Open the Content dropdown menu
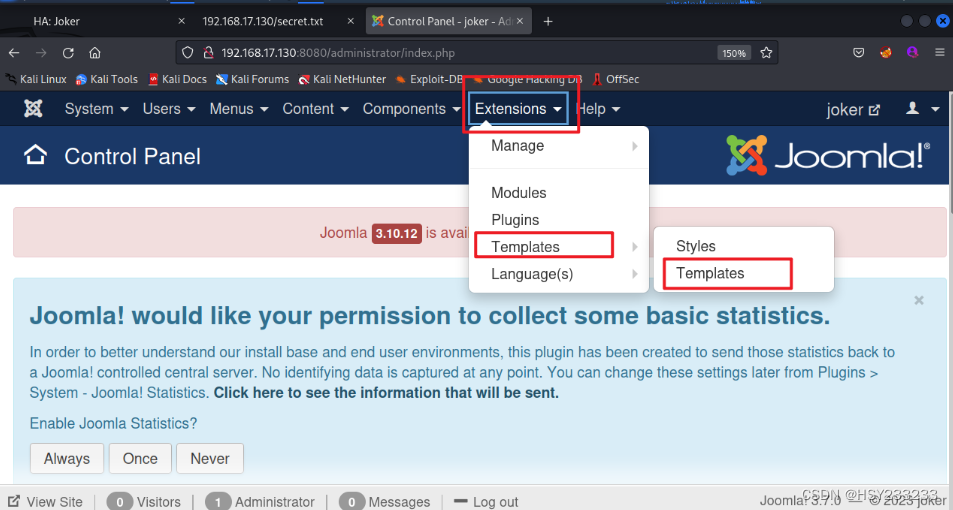Viewport: 953px width, 510px height. (315, 109)
